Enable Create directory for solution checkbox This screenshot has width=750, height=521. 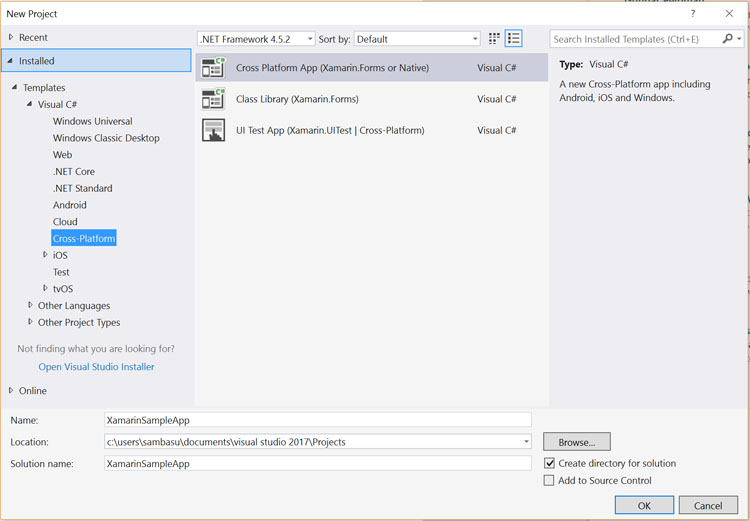coord(550,463)
